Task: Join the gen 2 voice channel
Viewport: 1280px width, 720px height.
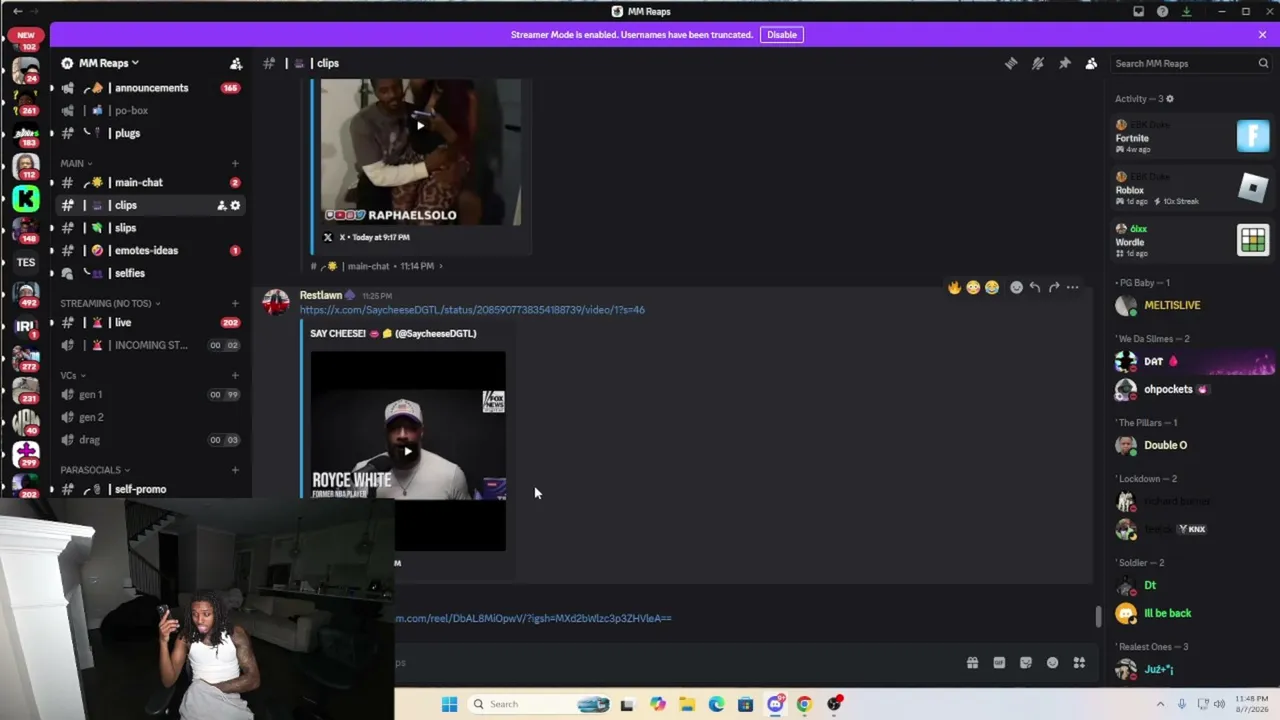Action: pyautogui.click(x=150, y=417)
